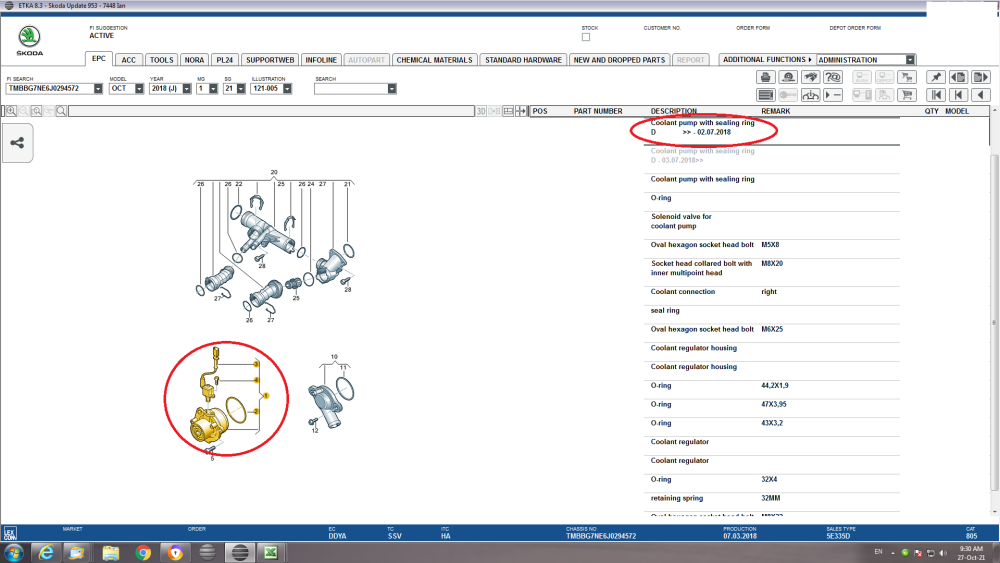Click the share icon button
Screen dimensions: 1000x563
[17, 143]
